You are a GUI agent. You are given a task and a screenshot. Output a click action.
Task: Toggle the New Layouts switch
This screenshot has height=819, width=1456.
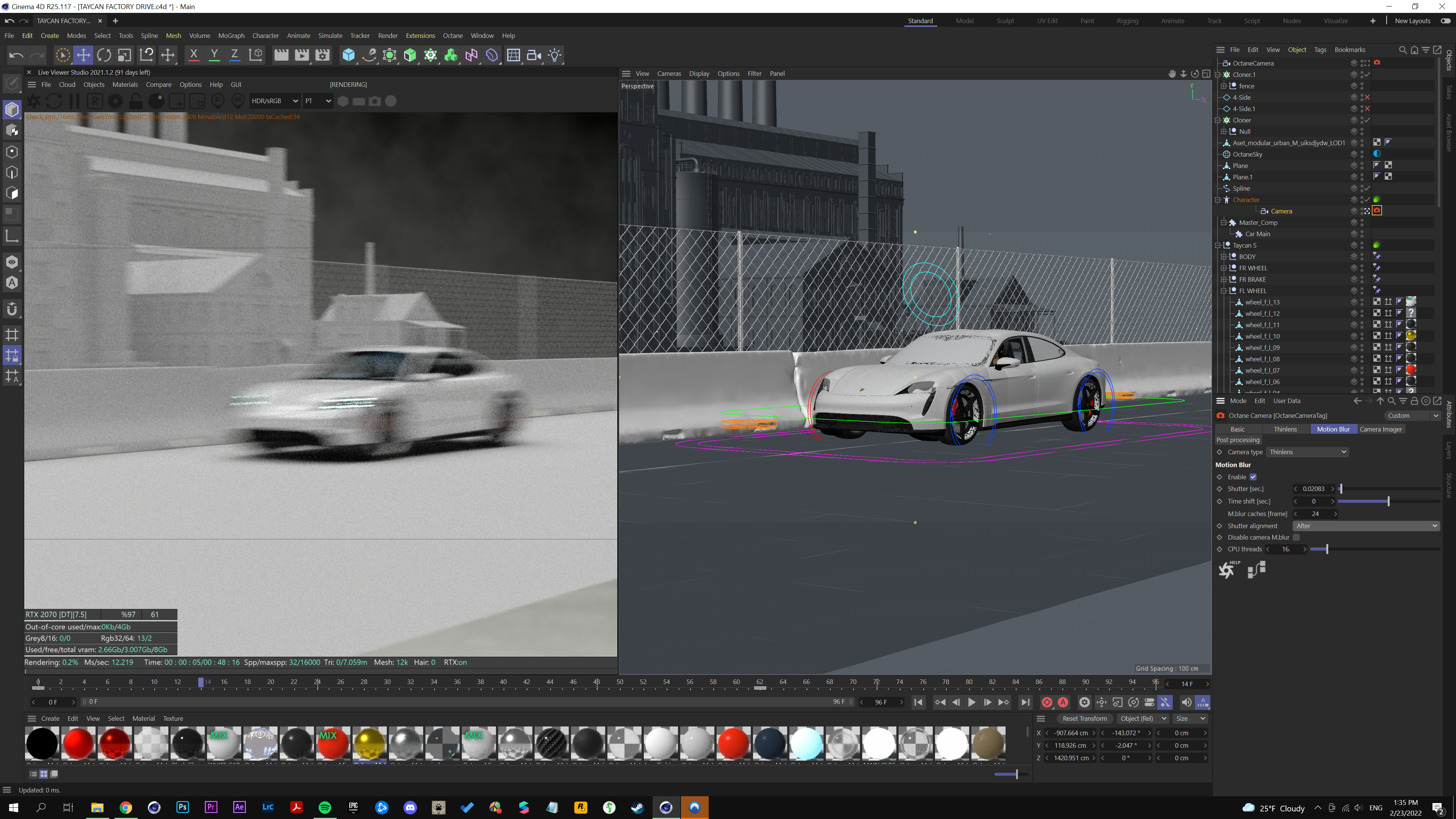coord(1445,21)
